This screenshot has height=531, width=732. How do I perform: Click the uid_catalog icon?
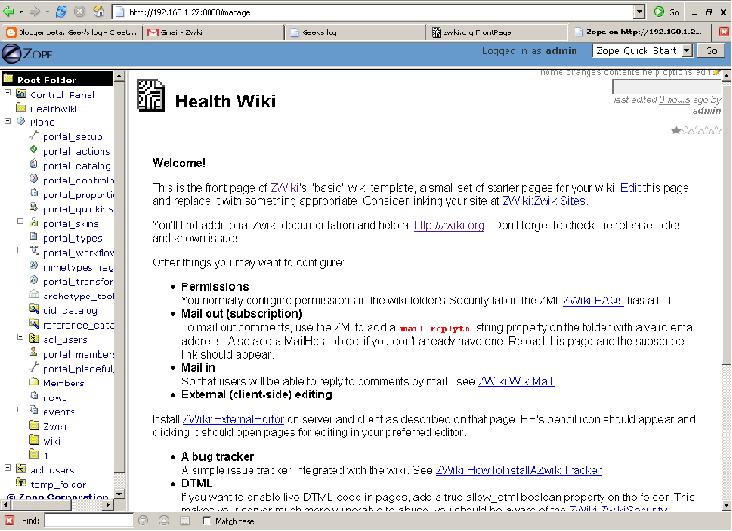34,309
